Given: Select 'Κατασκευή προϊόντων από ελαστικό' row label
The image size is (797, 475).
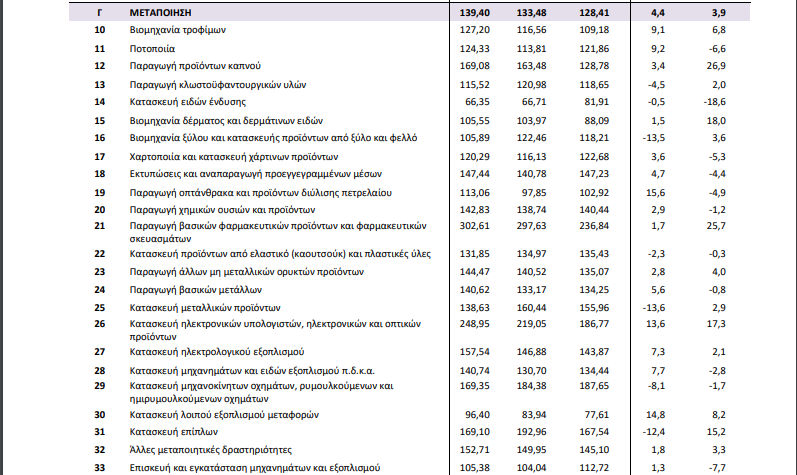Looking at the screenshot, I should tap(280, 254).
